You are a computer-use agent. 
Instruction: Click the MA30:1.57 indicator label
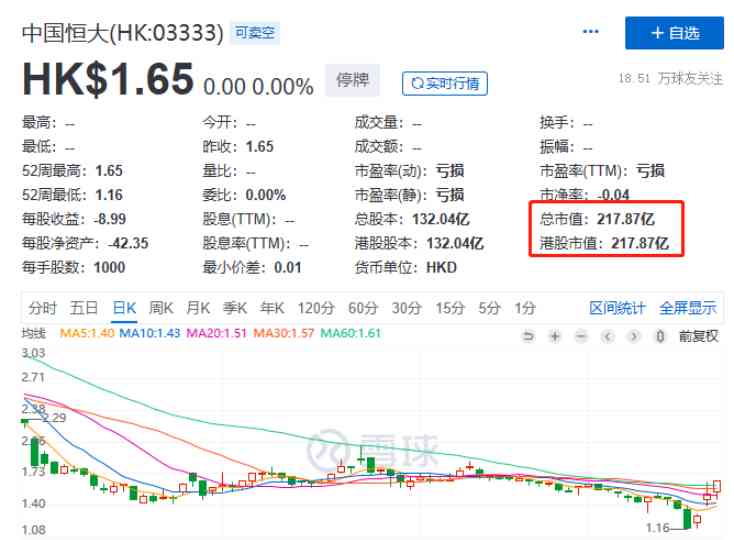[284, 333]
